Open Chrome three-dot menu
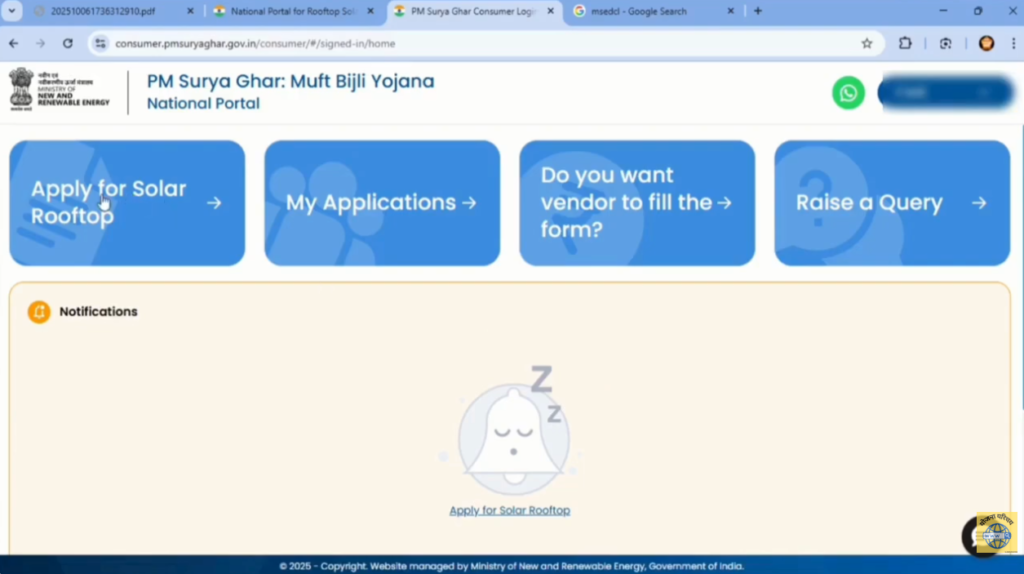 tap(1011, 43)
